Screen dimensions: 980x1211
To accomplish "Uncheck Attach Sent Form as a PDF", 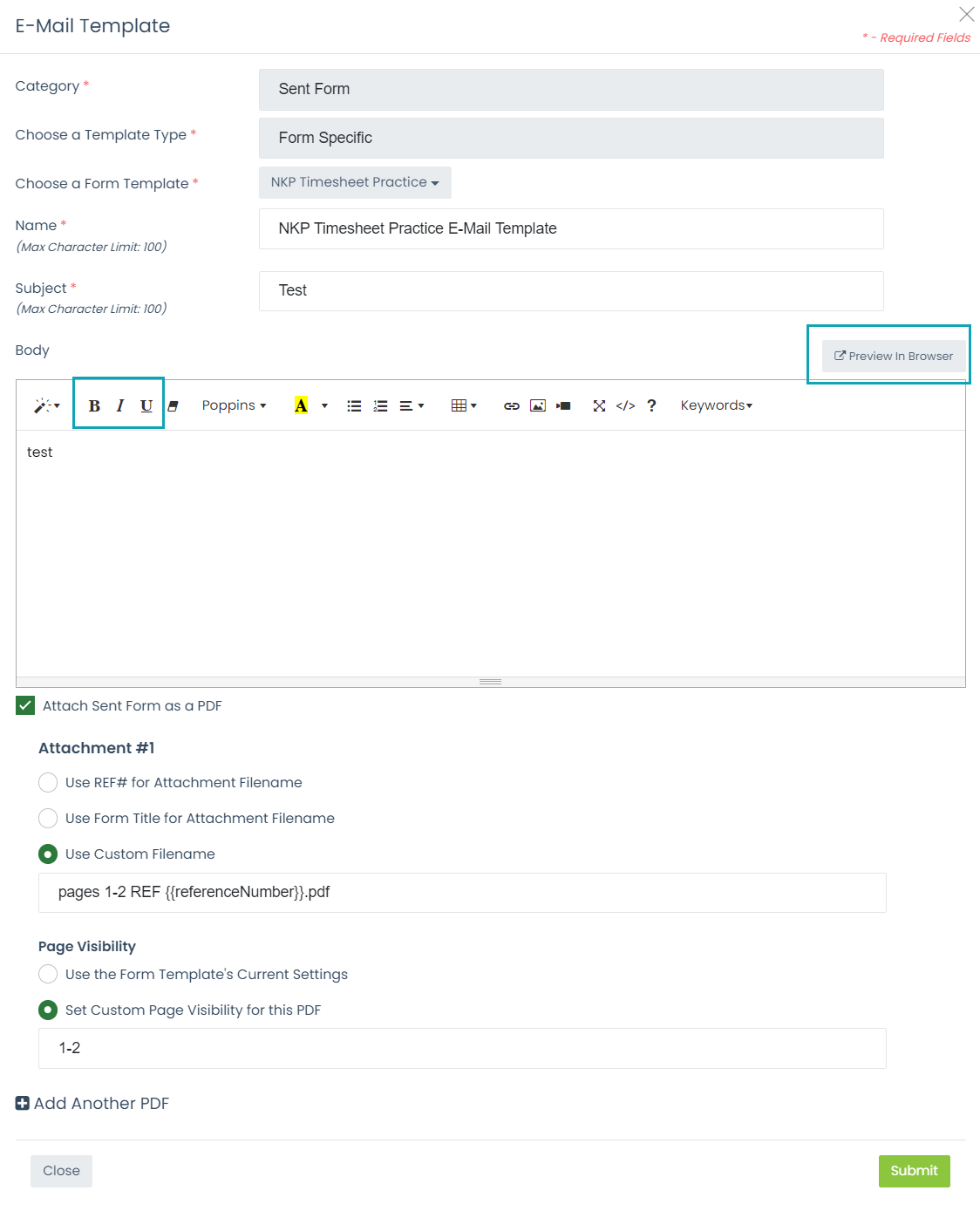I will click(x=25, y=705).
